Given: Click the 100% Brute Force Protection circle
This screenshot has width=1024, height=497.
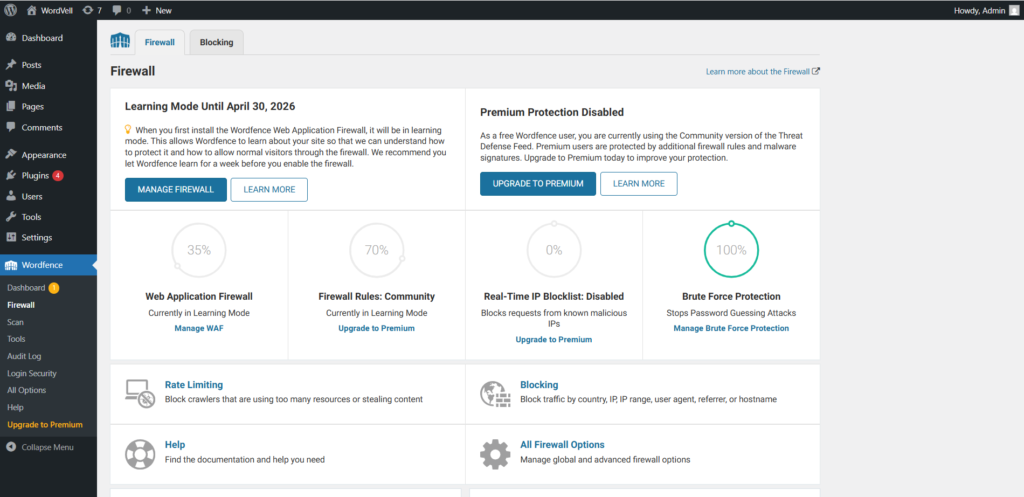Looking at the screenshot, I should tap(731, 250).
